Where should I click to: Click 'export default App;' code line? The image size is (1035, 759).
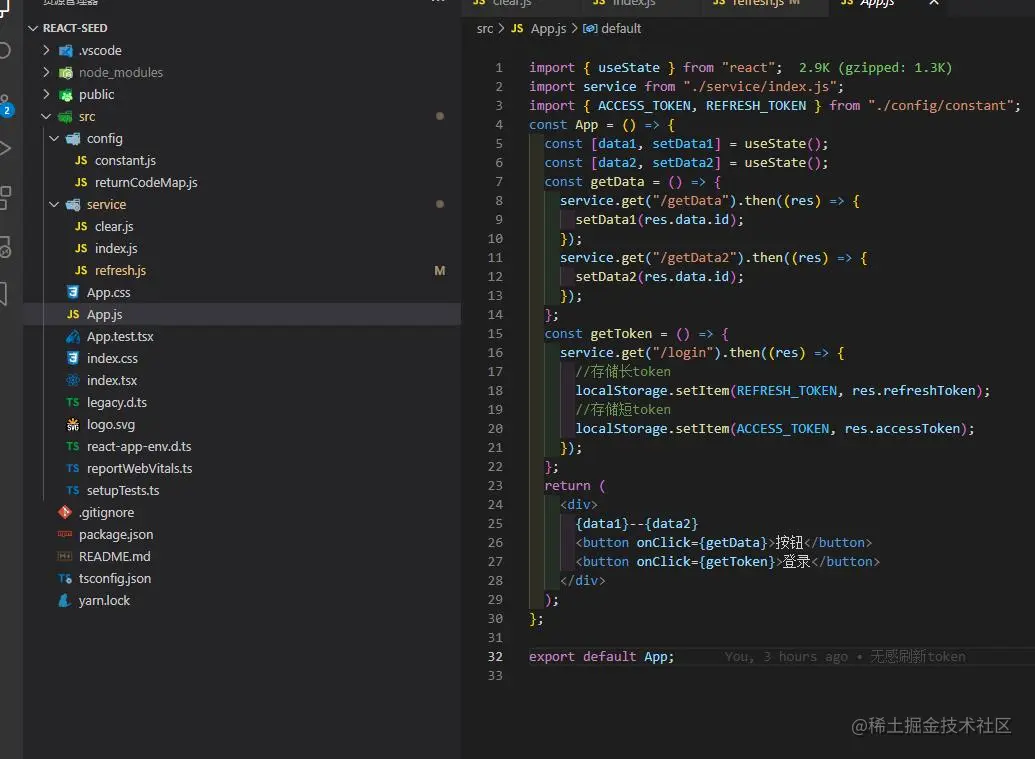tap(601, 657)
